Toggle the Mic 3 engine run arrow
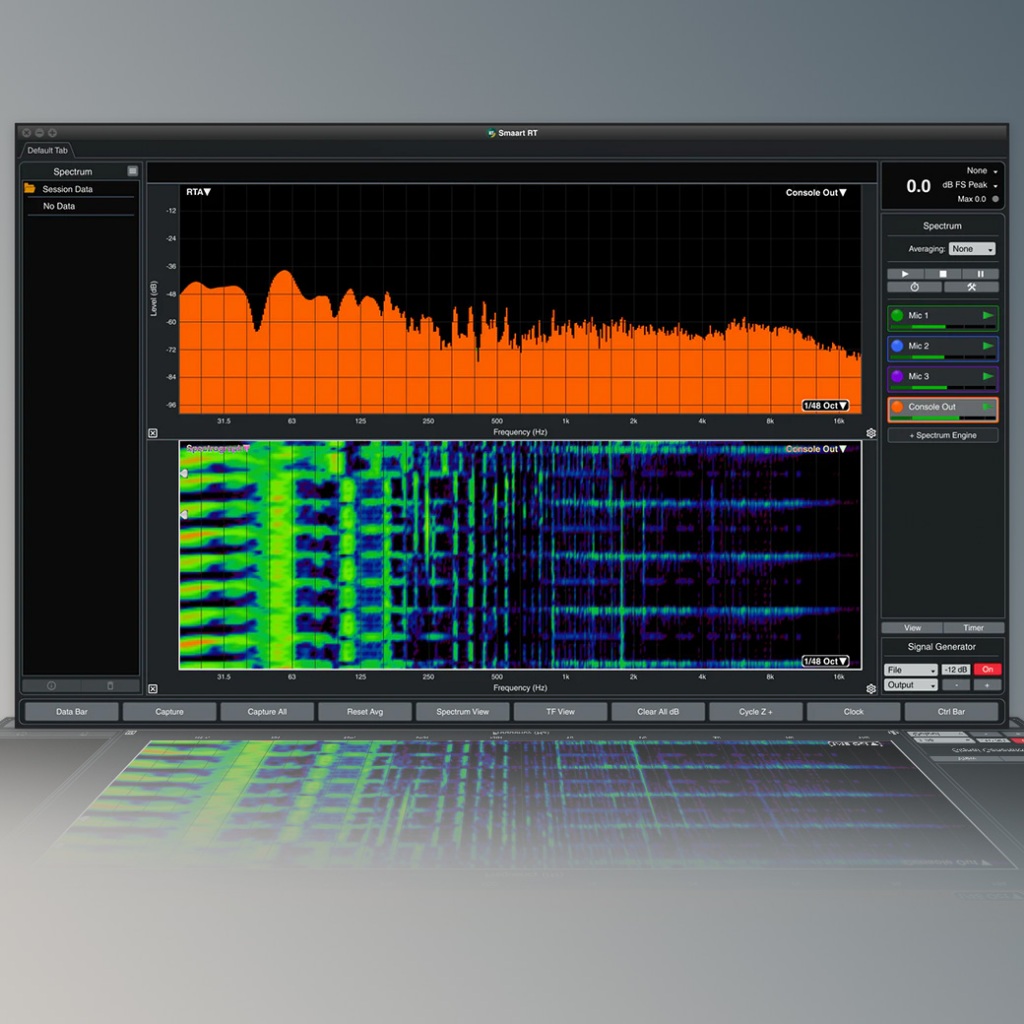1024x1024 pixels. click(988, 377)
